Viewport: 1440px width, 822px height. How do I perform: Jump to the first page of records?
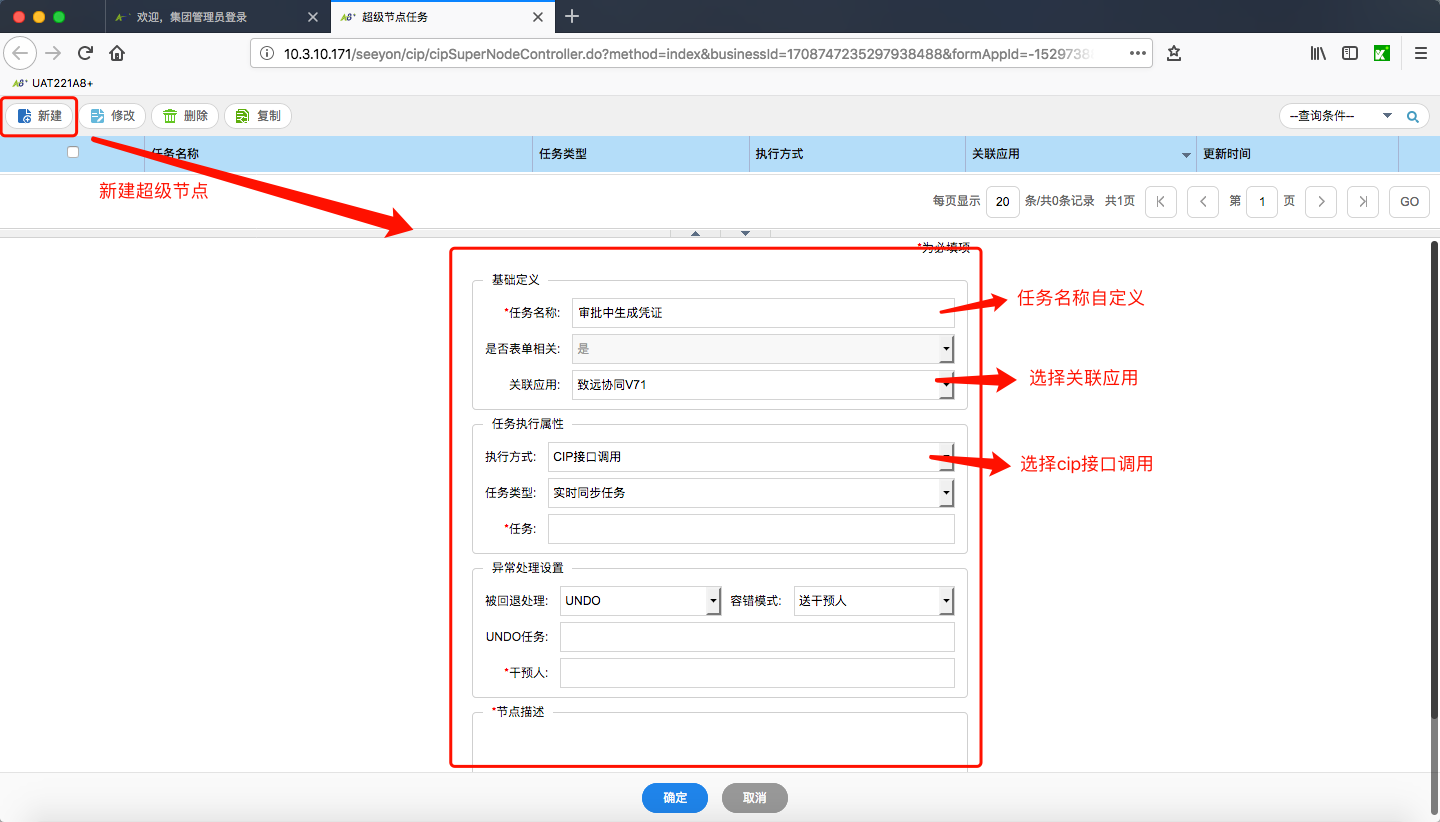click(x=1160, y=201)
